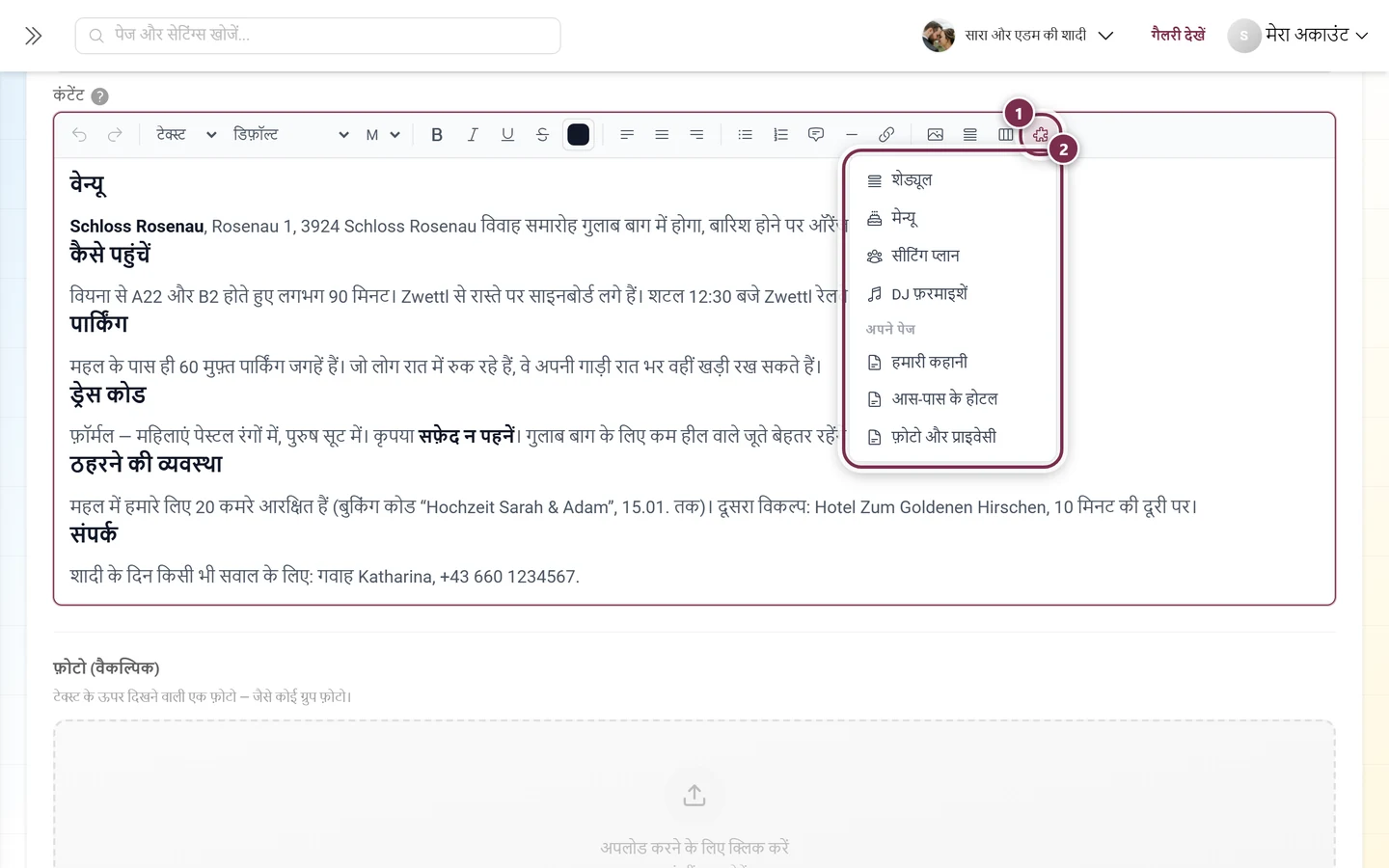Image resolution: width=1389 pixels, height=868 pixels.
Task: Open the गैलरी देखें link
Action: pyautogui.click(x=1178, y=36)
